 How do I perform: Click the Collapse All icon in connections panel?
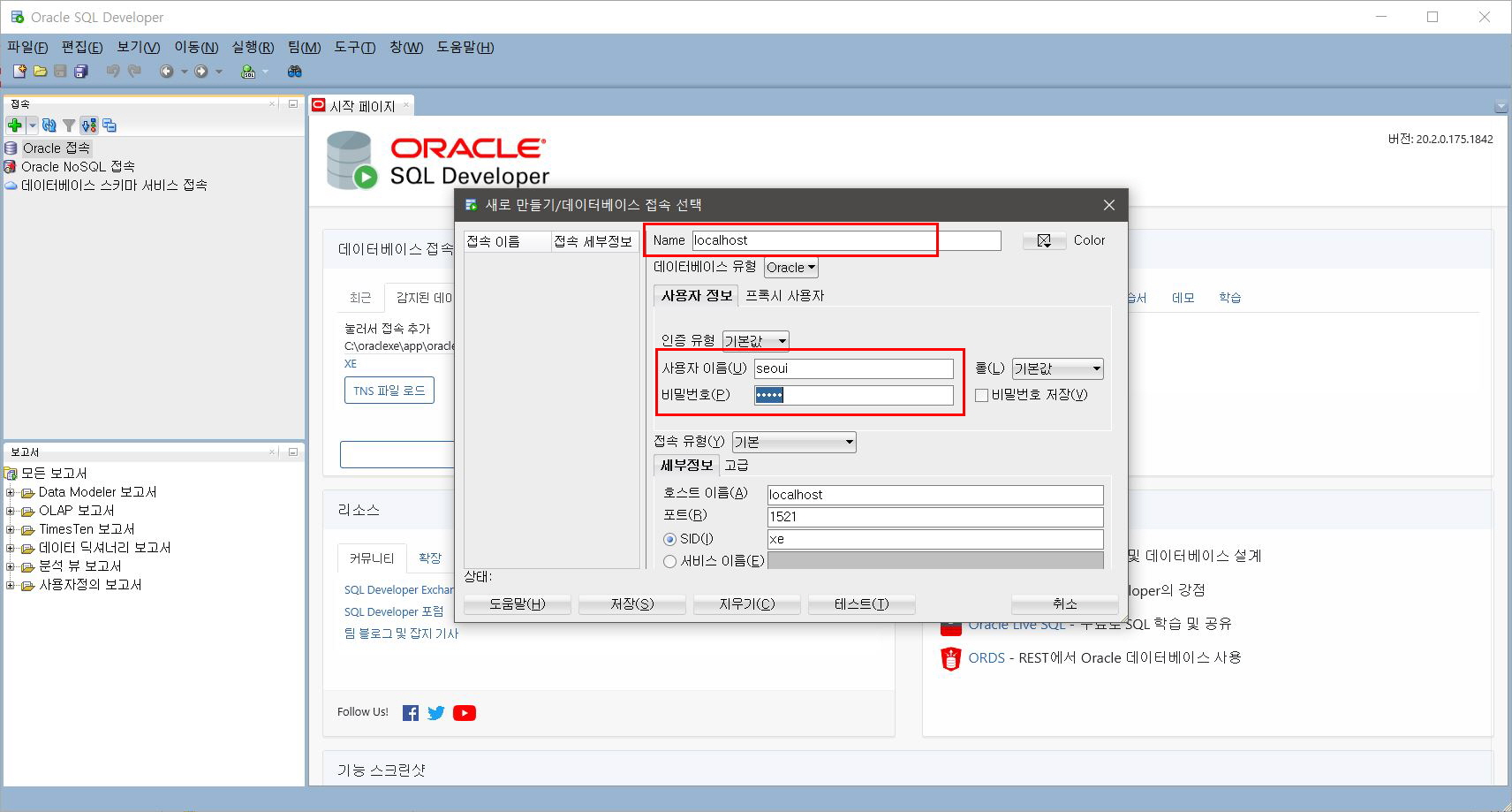point(110,125)
